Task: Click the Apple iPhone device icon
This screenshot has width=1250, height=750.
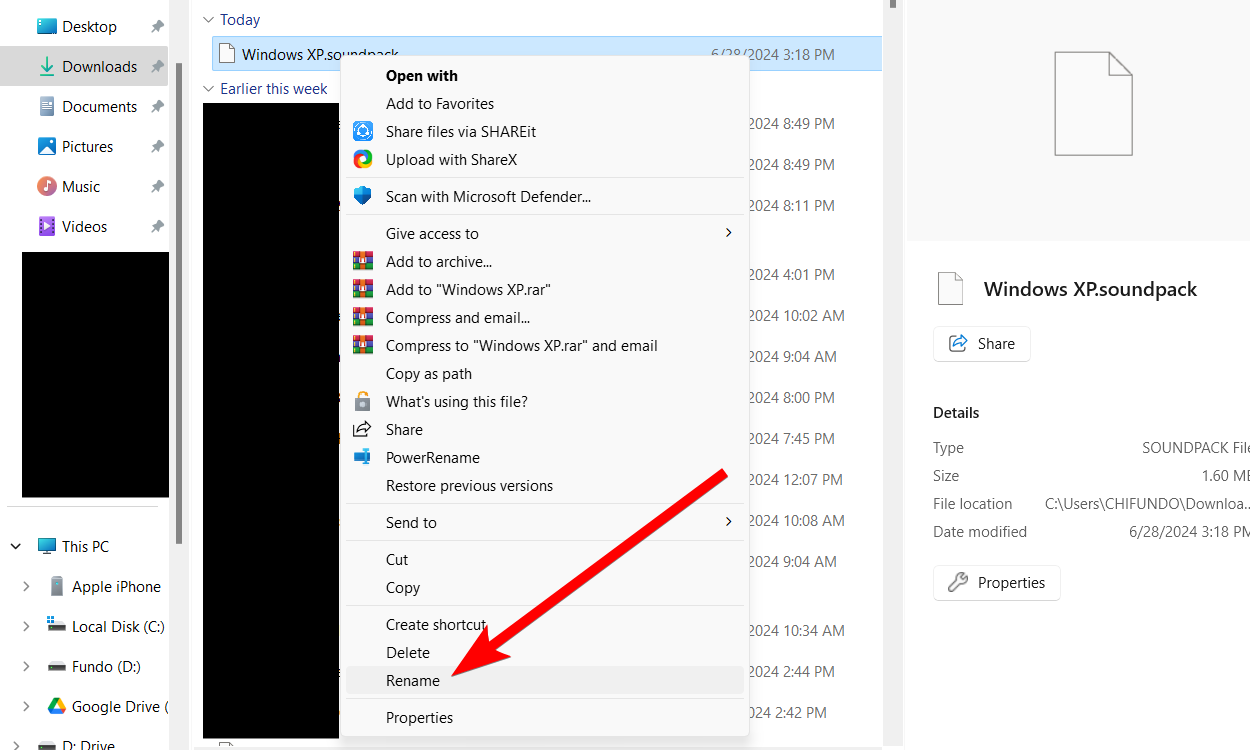Action: pyautogui.click(x=56, y=586)
